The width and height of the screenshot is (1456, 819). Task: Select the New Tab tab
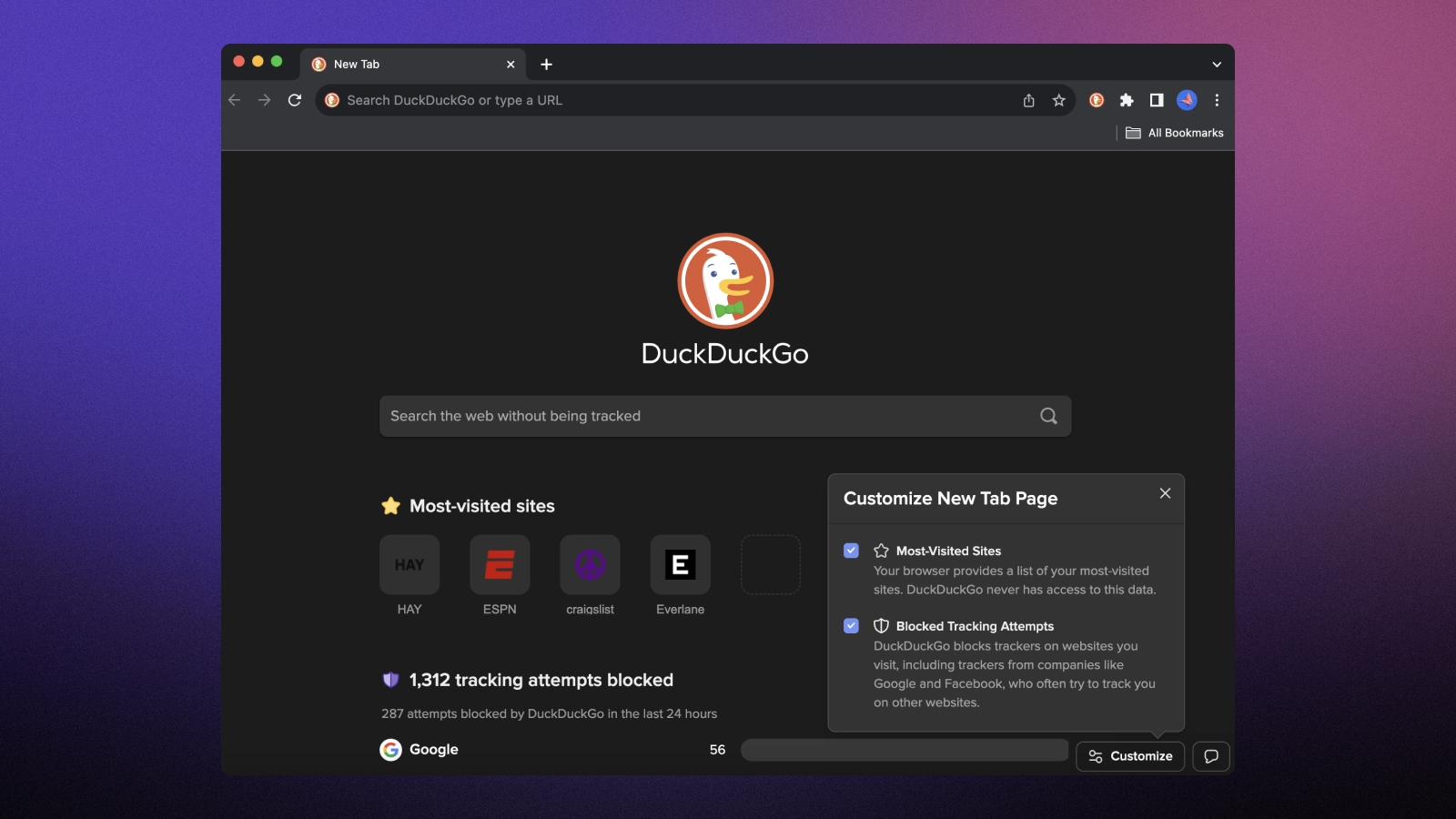click(412, 65)
